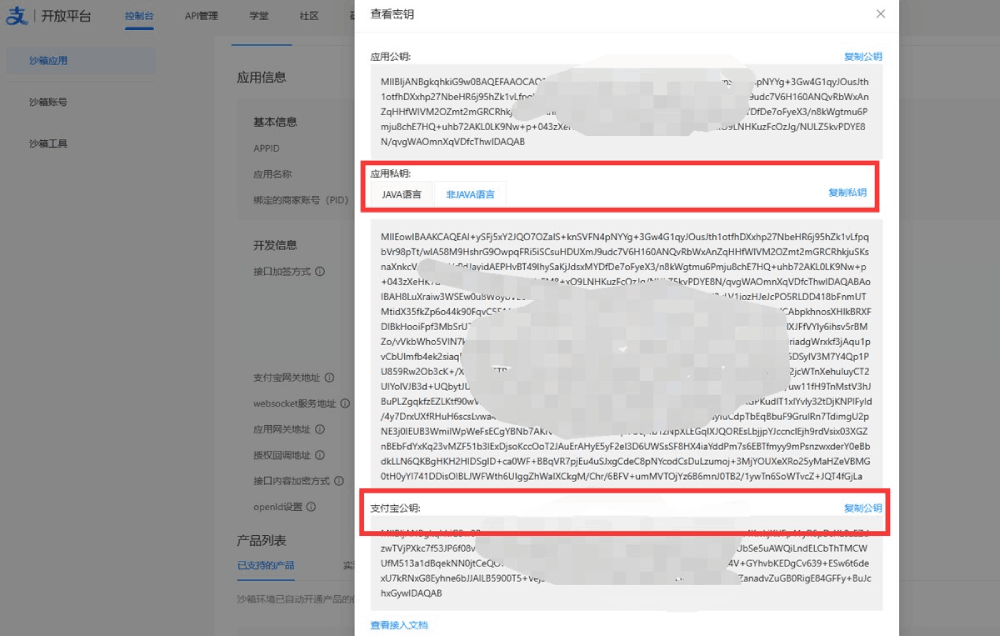Close the 查看密钥 dialog
The height and width of the screenshot is (636, 1000).
coord(880,13)
